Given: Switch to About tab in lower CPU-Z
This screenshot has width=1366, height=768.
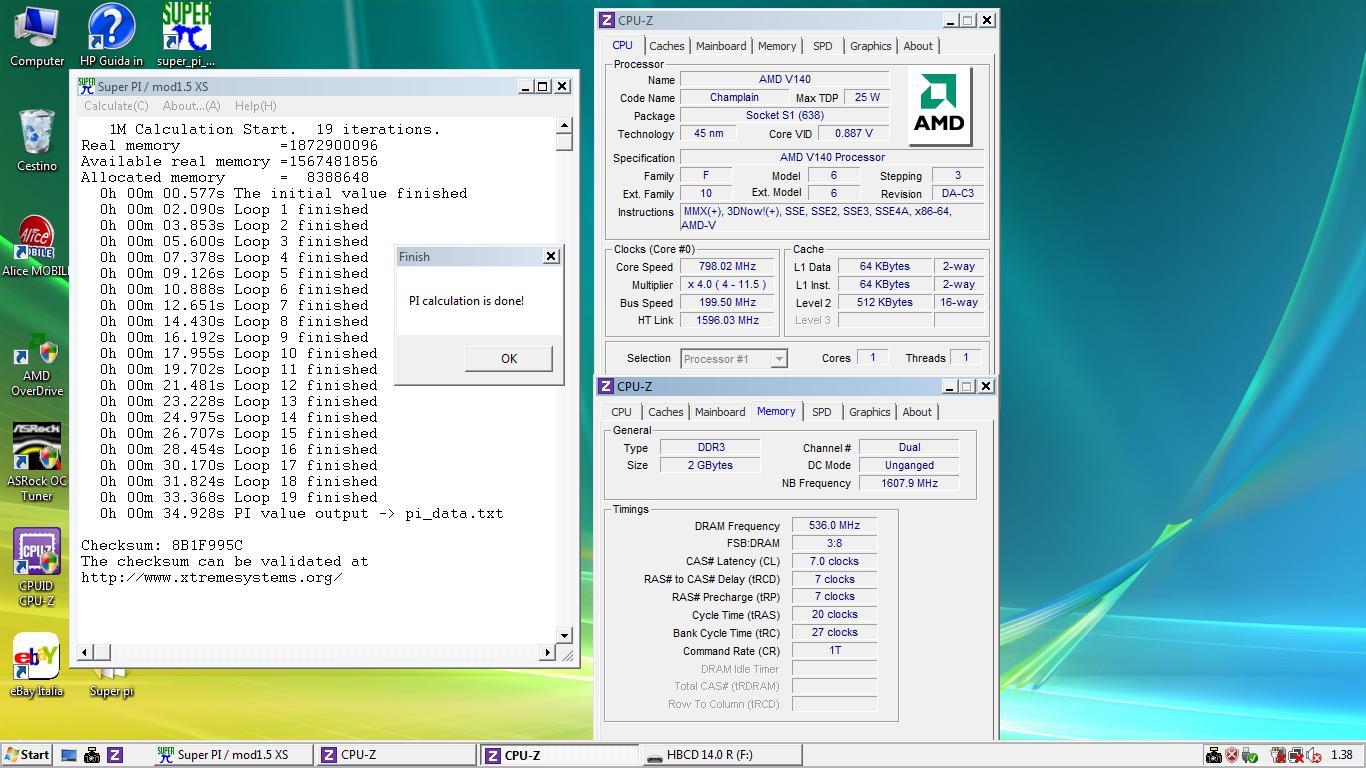Looking at the screenshot, I should [x=917, y=412].
